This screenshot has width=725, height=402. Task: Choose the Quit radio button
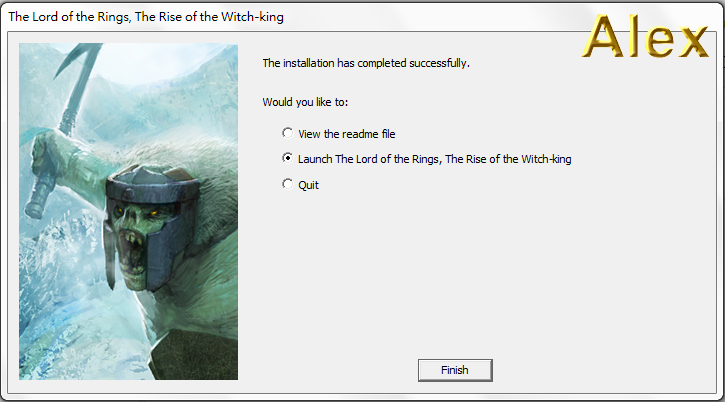click(288, 184)
